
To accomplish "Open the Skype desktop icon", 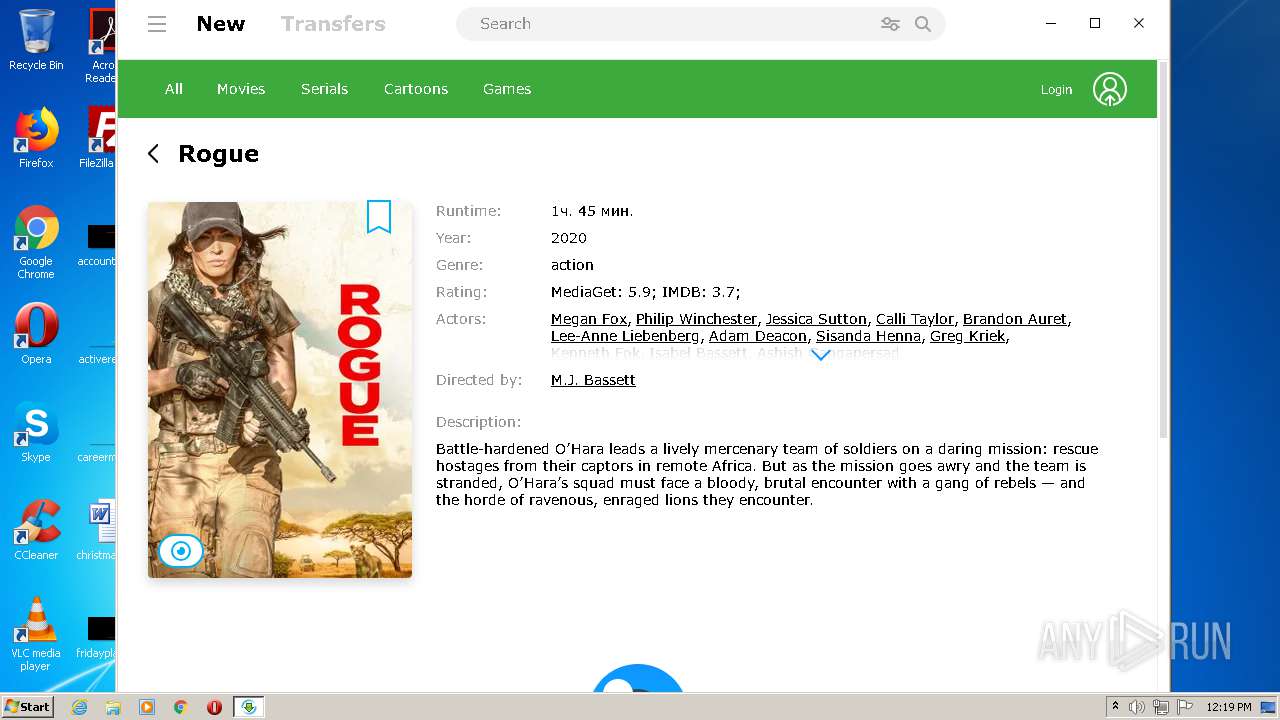I will coord(36,432).
